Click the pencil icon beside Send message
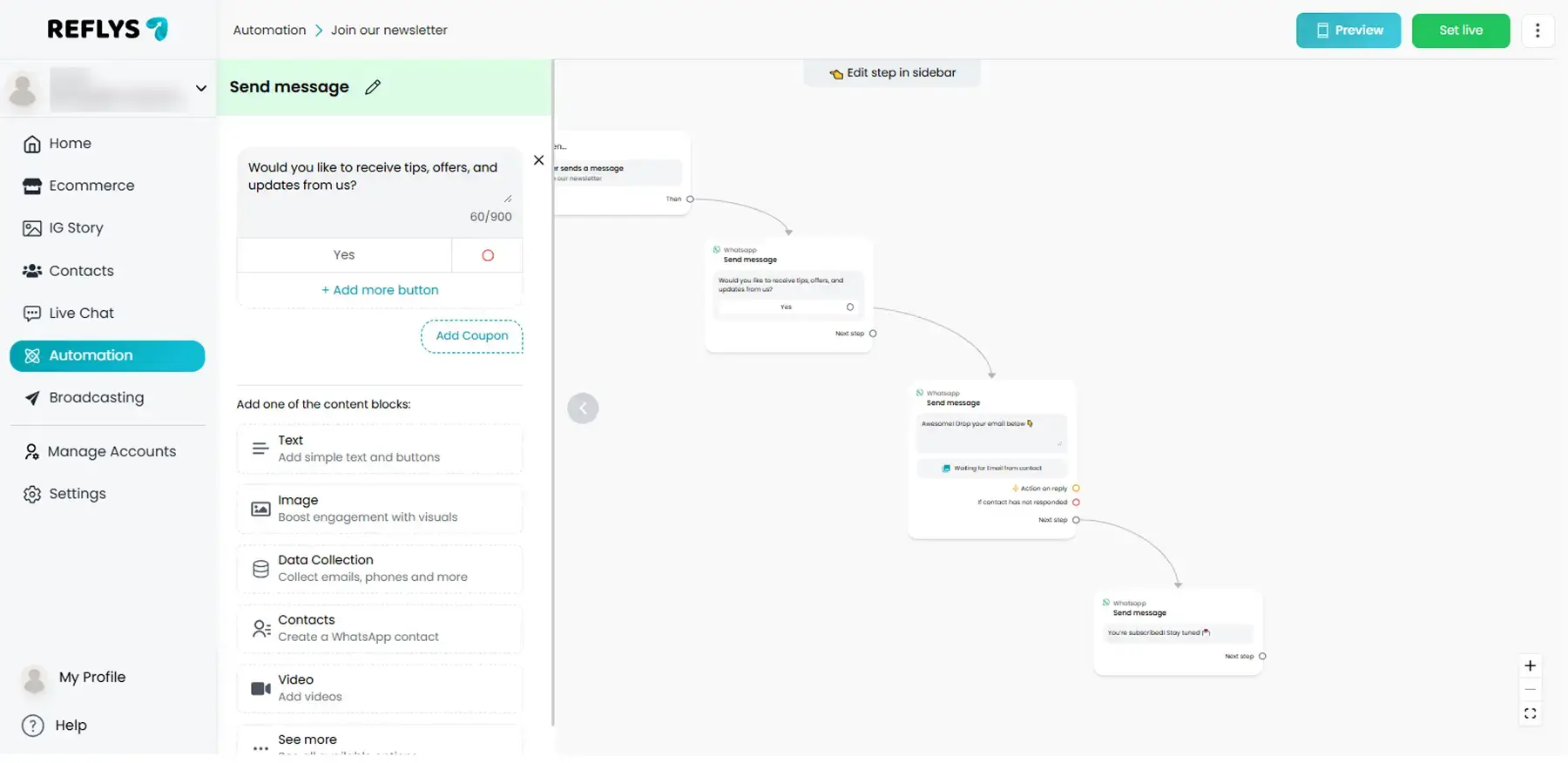 click(x=373, y=87)
